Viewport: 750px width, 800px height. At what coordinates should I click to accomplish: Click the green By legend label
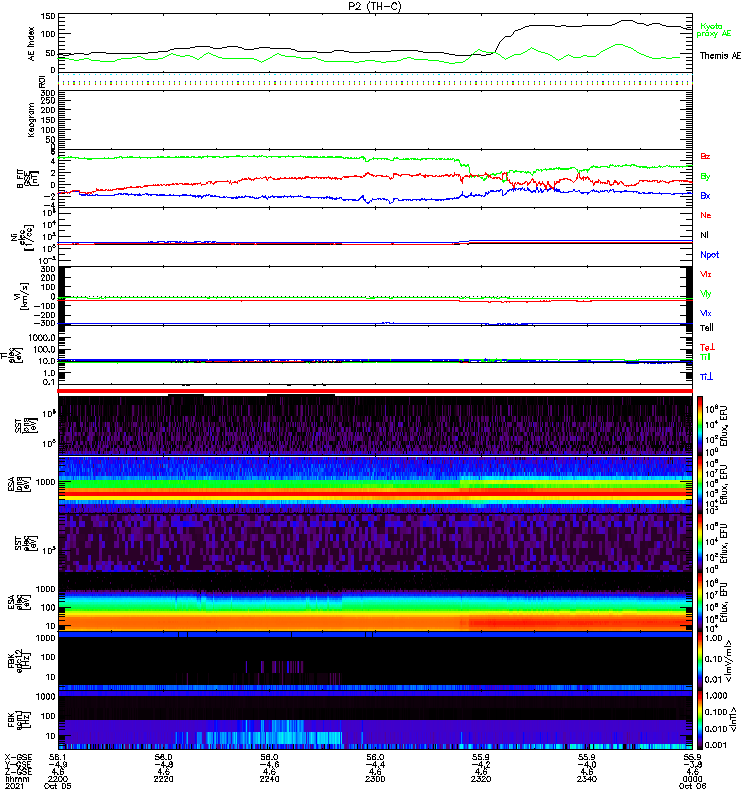(705, 177)
